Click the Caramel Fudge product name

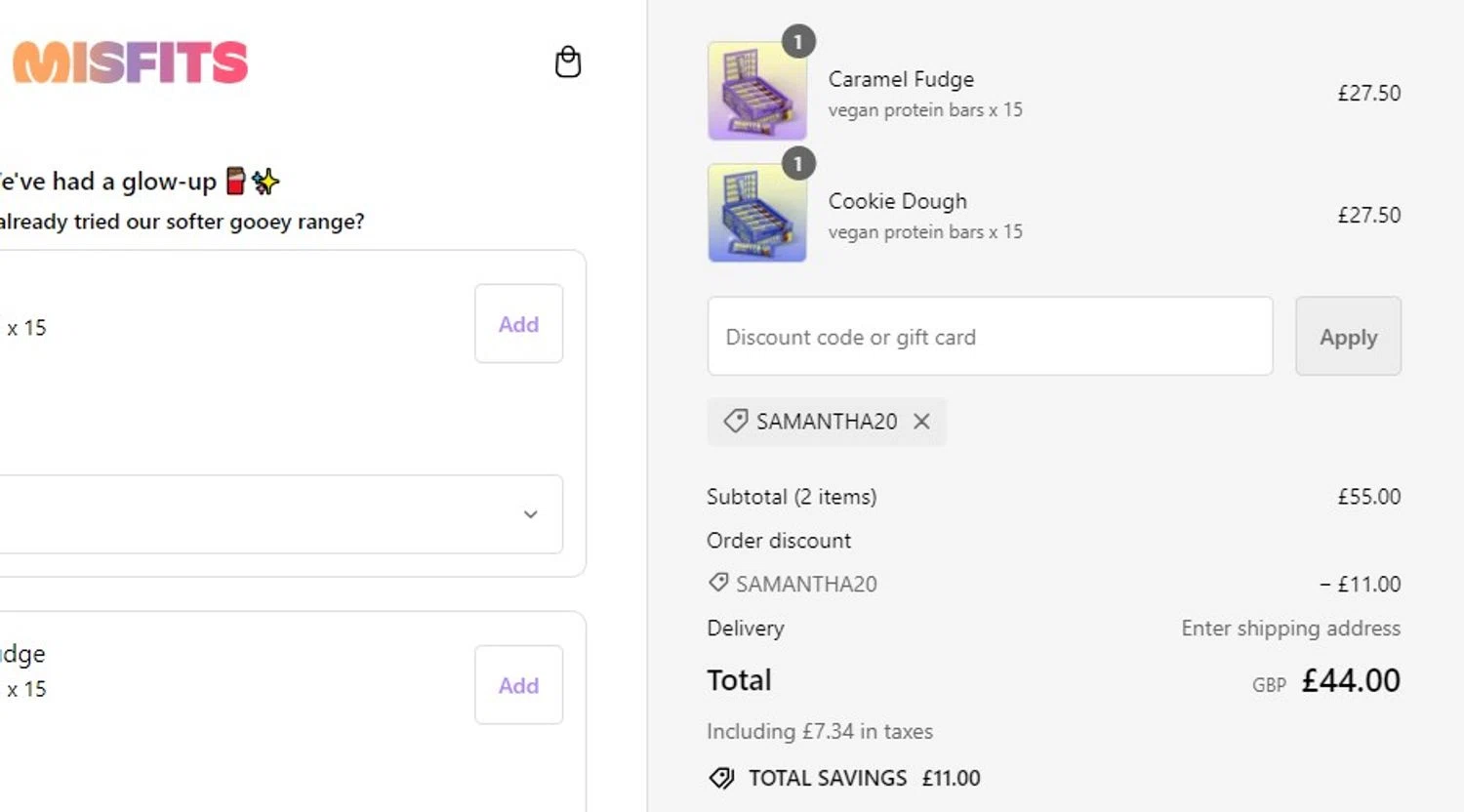(x=901, y=79)
